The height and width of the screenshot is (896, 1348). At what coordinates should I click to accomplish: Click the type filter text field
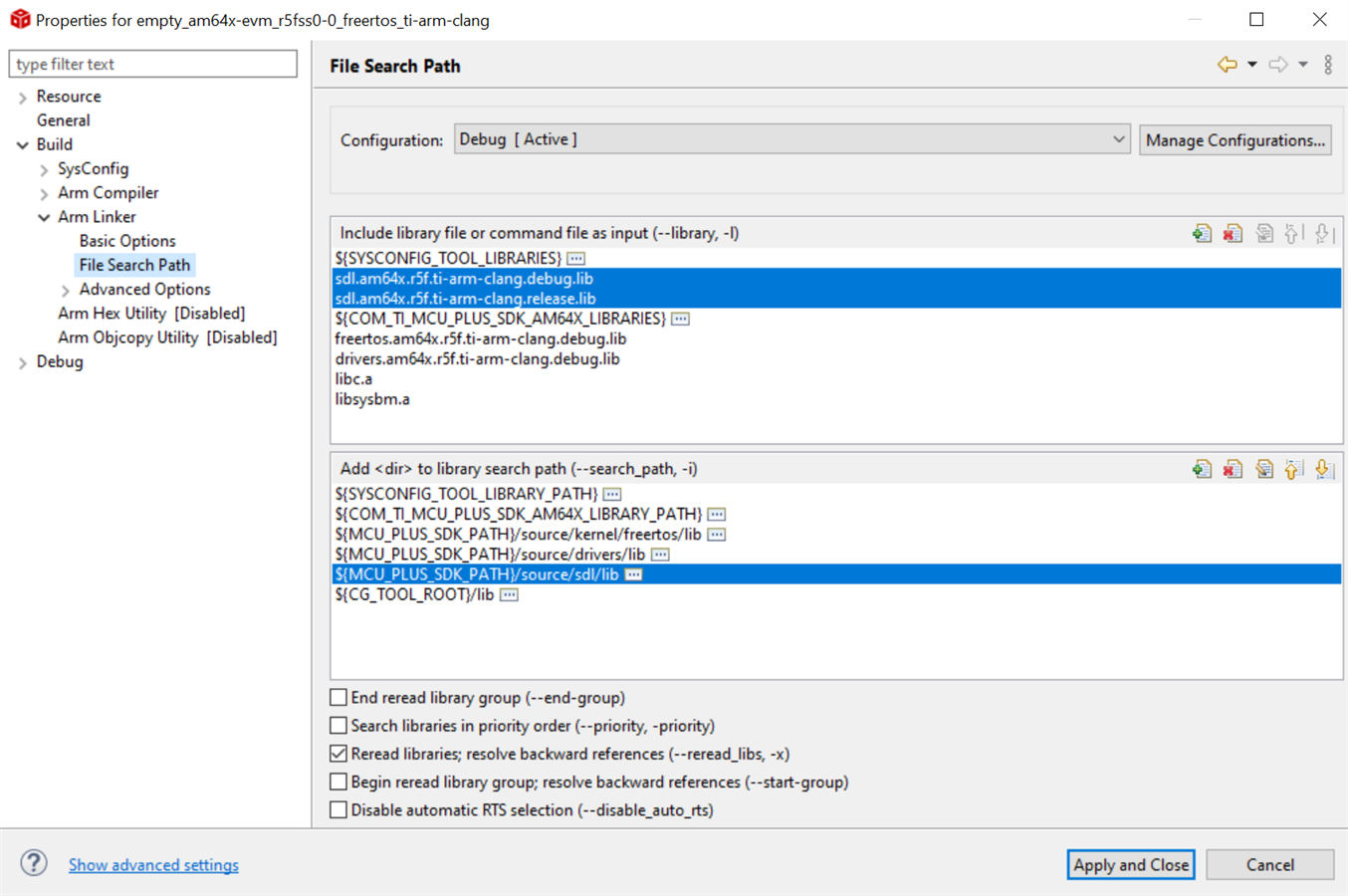pos(153,64)
